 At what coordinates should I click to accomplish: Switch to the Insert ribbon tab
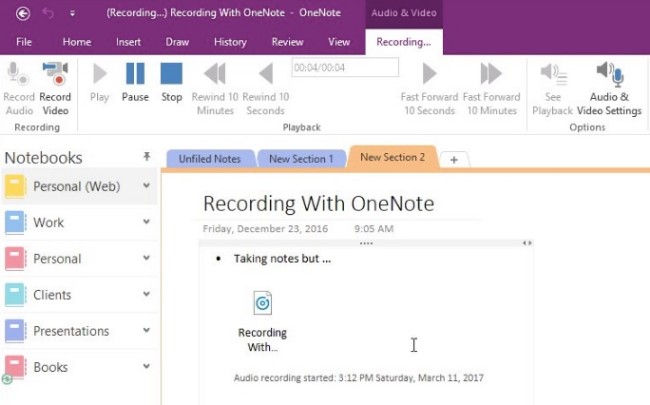tap(128, 42)
